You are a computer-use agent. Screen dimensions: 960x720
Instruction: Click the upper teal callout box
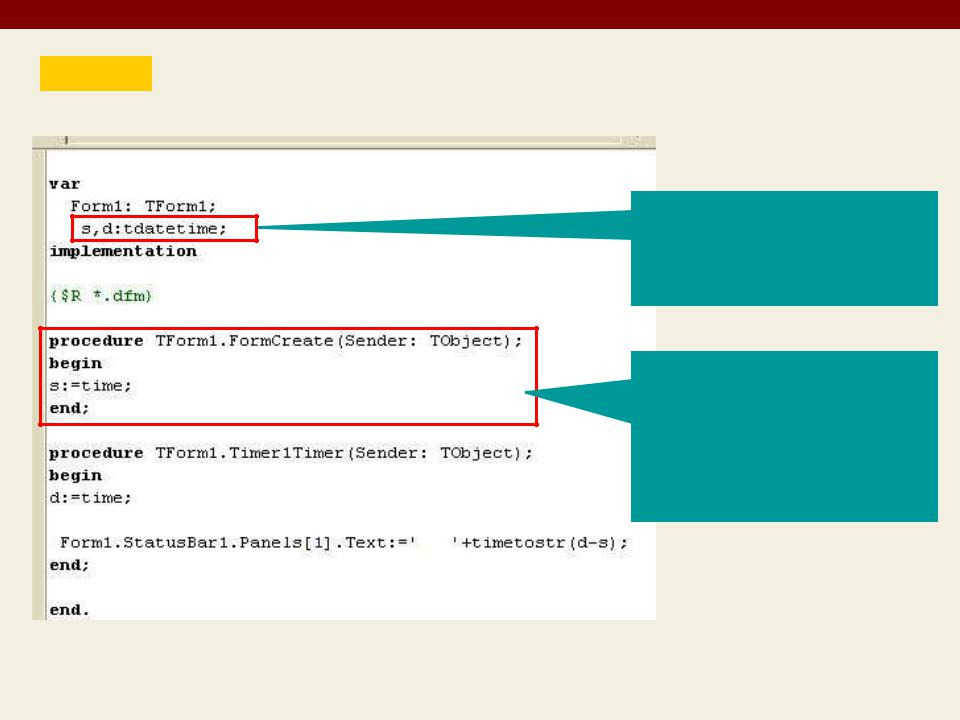(784, 249)
